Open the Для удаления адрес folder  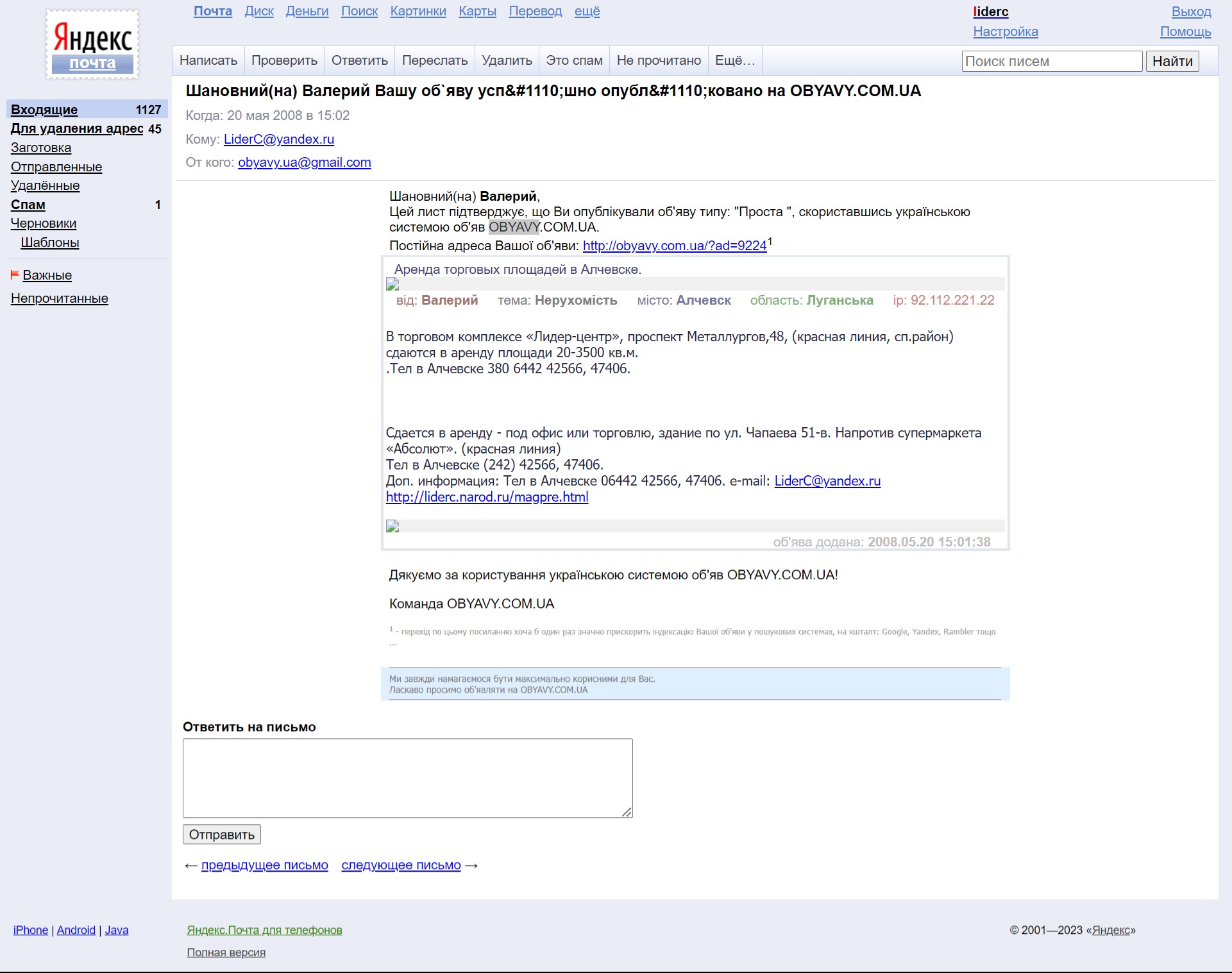pos(77,128)
